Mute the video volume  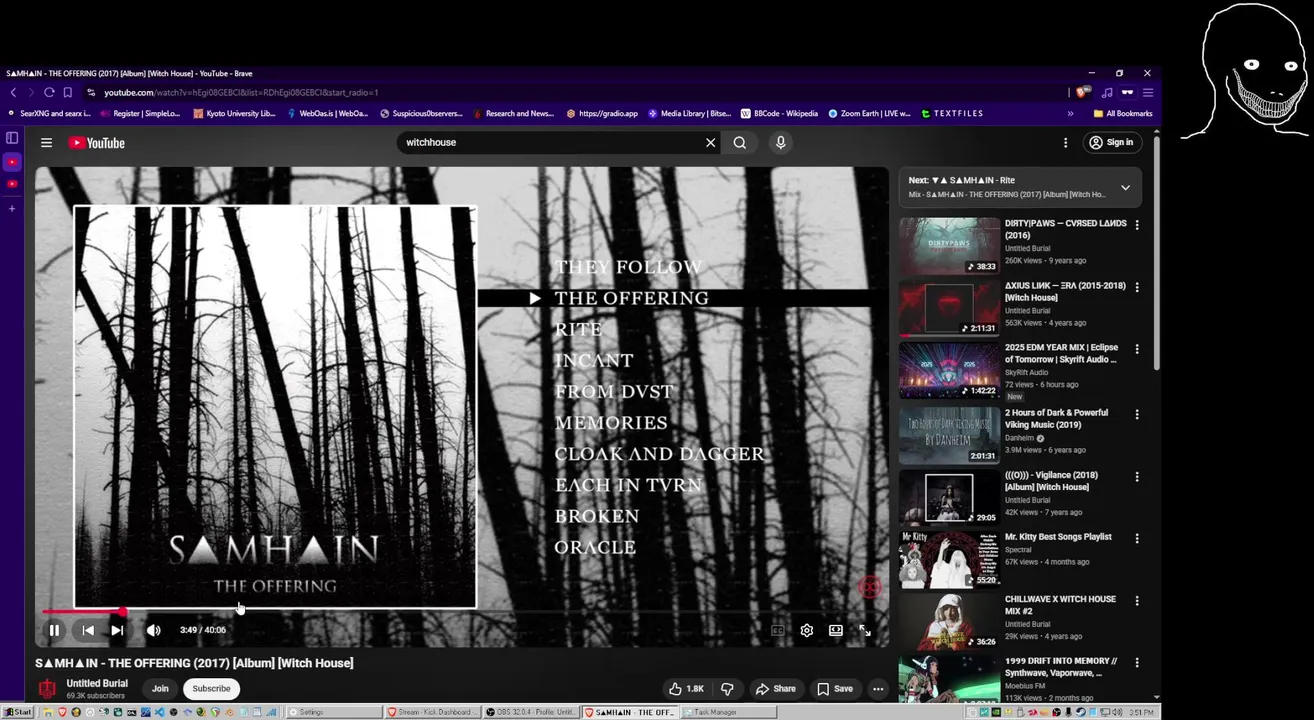[153, 630]
